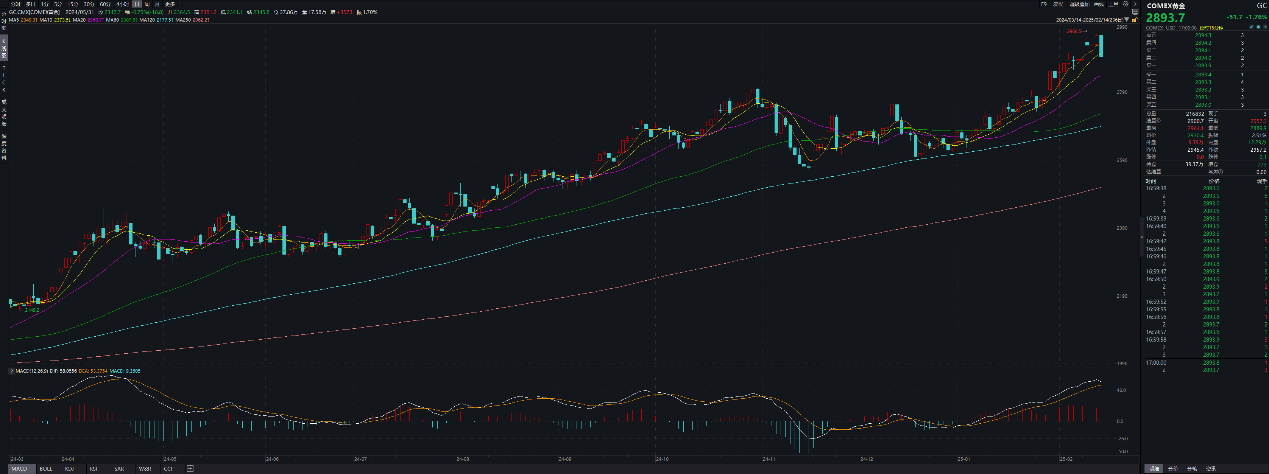1269x474 pixels.
Task: Select first tab under the trade list
Action: coord(1153,468)
